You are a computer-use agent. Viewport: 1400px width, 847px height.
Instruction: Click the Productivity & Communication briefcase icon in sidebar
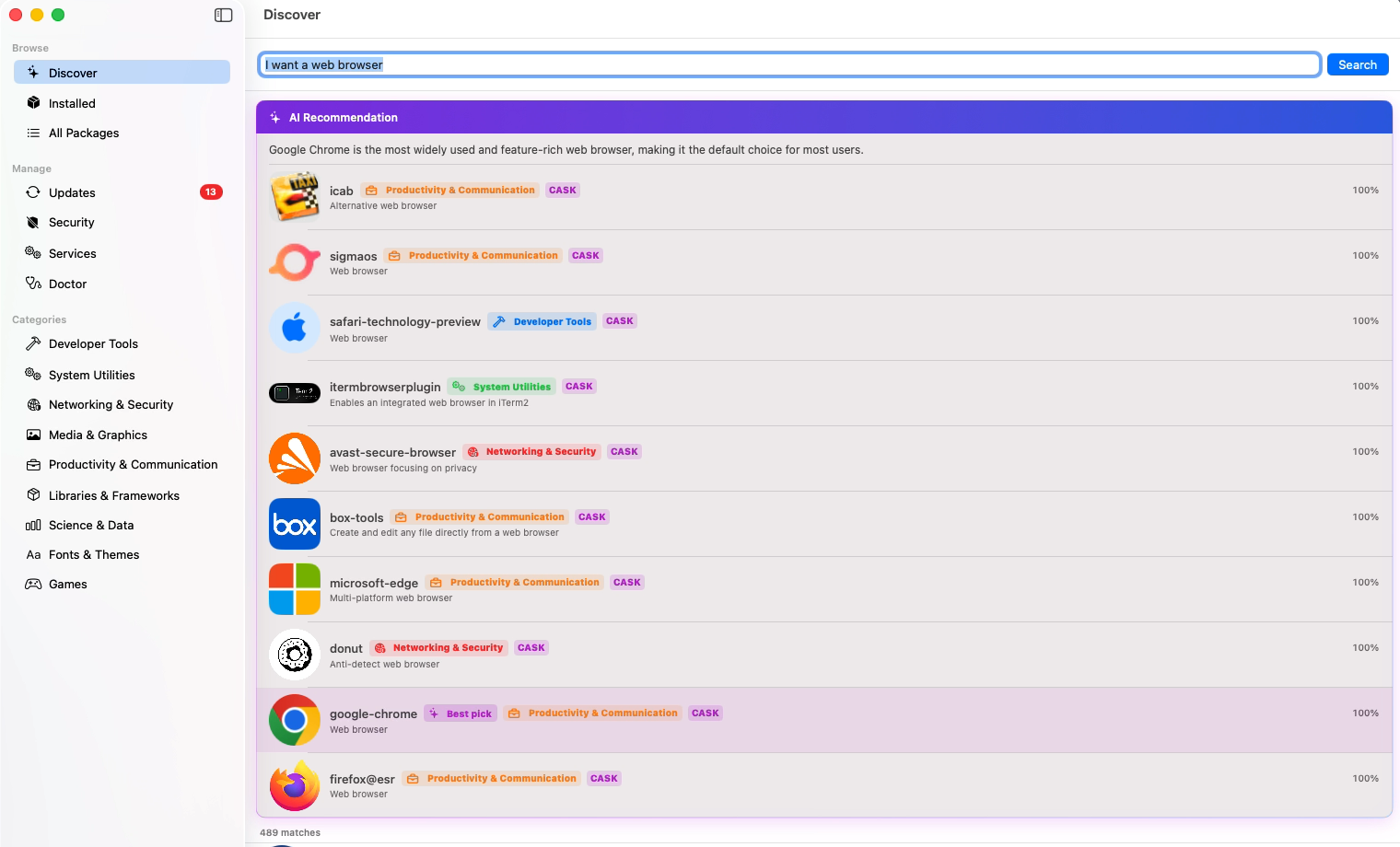coord(33,464)
